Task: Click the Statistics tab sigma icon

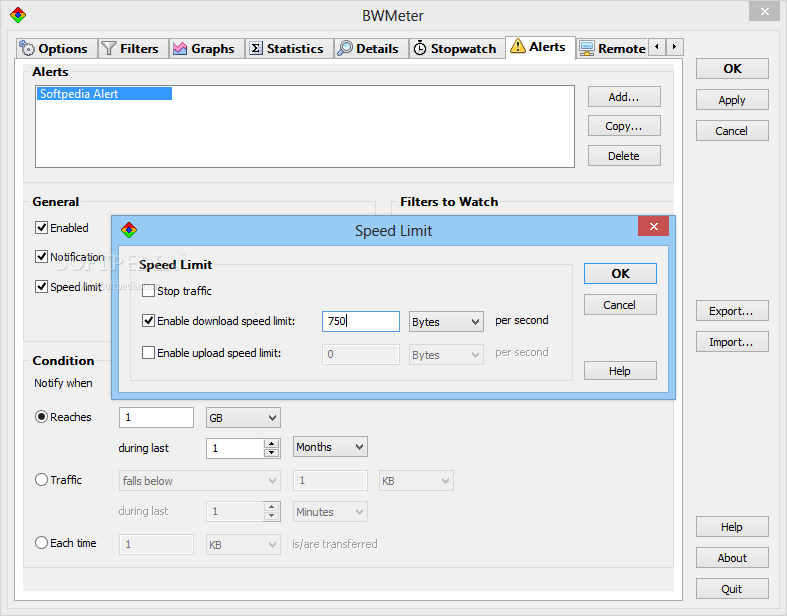Action: (x=256, y=48)
